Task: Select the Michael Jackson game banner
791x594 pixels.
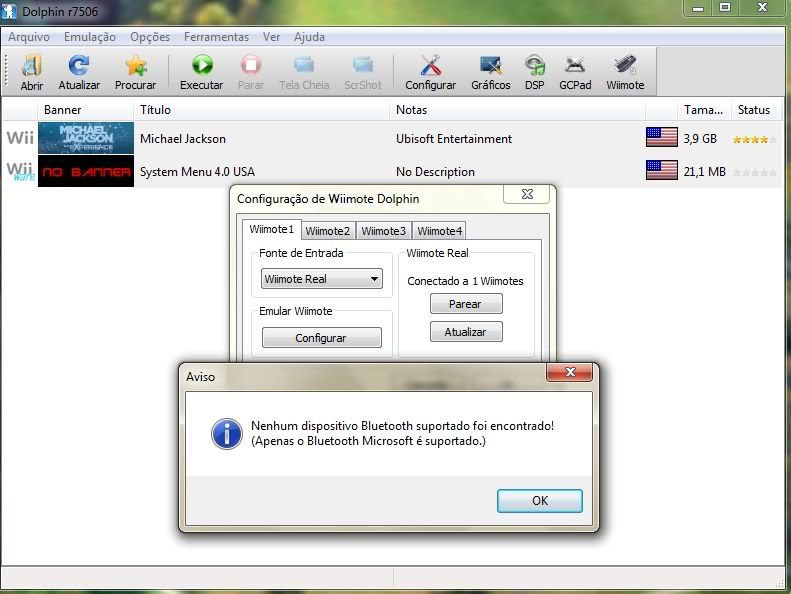Action: (85, 138)
